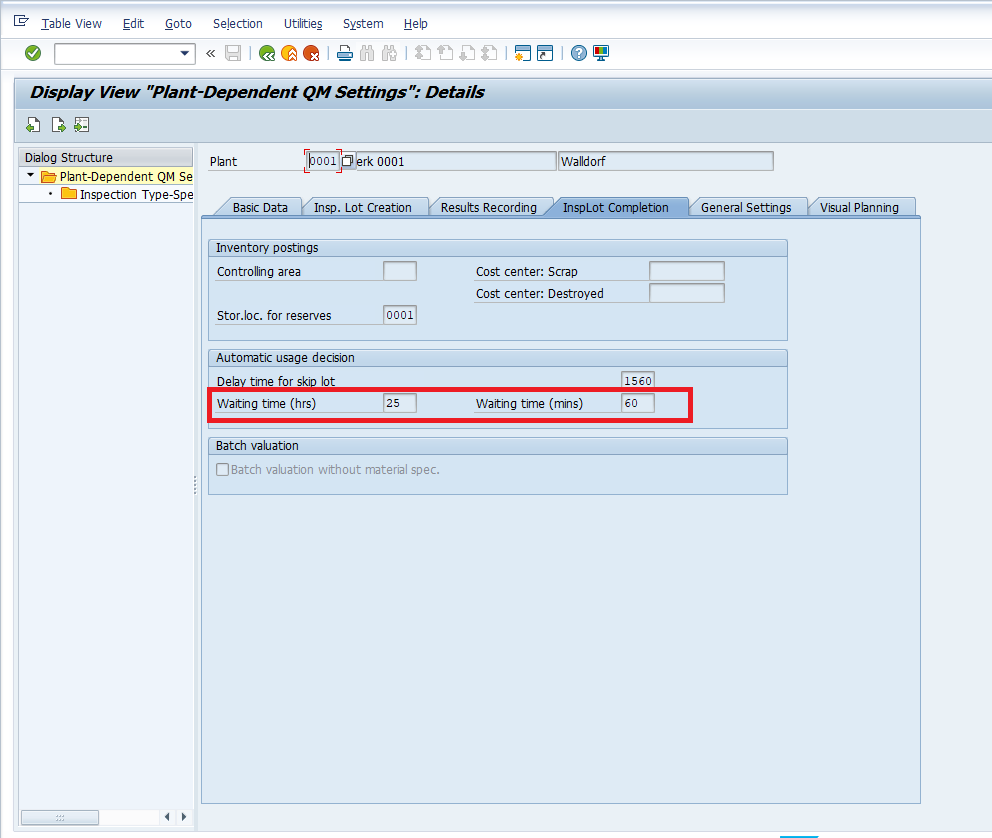Click the Last Page icon

489,53
